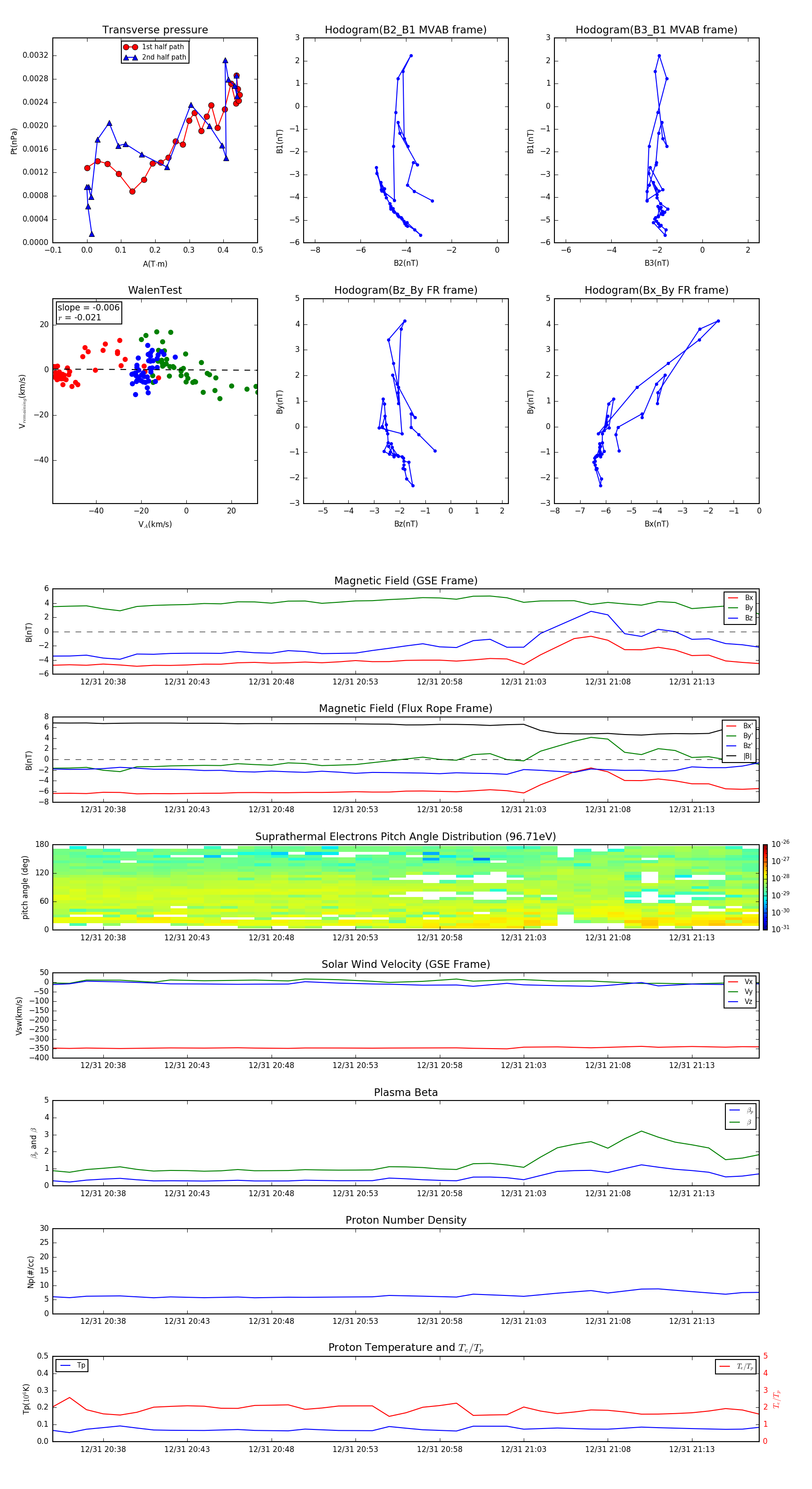Screen dimensions: 812x1489
Task: Click the "Magnetic Field (GSE Frame)" title
Action: click(406, 581)
